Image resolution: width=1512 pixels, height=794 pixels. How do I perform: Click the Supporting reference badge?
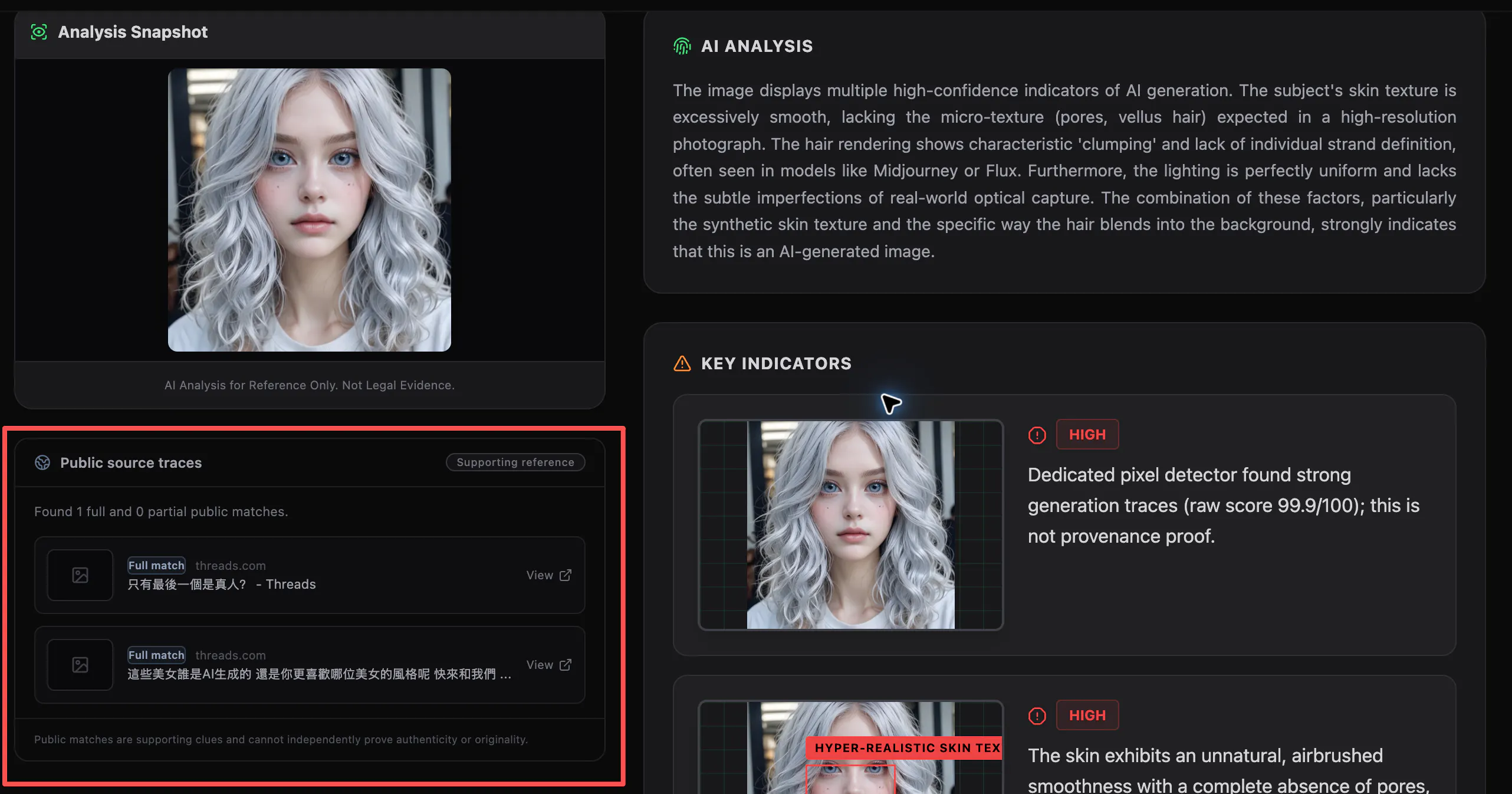coord(515,462)
